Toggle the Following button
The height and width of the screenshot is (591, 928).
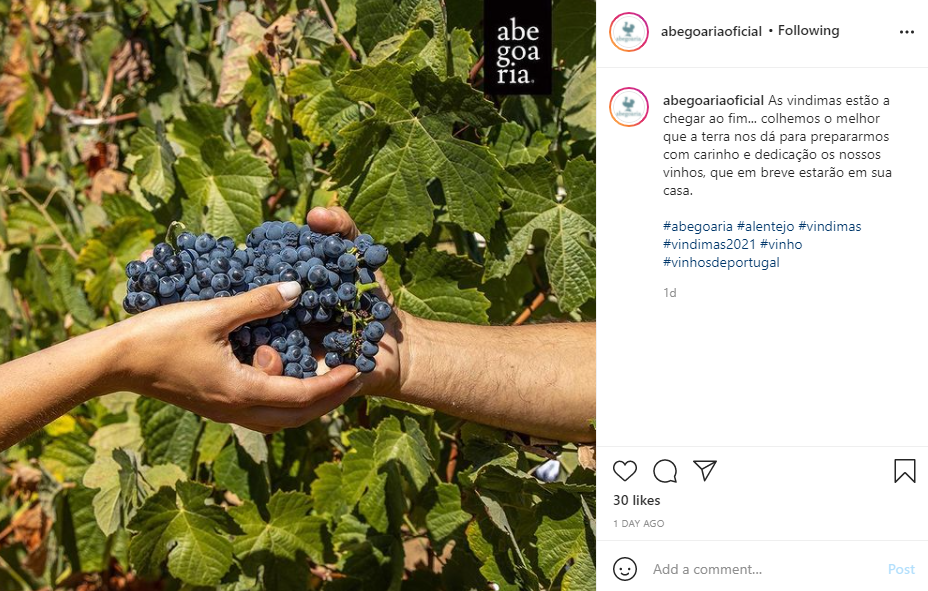pos(808,31)
